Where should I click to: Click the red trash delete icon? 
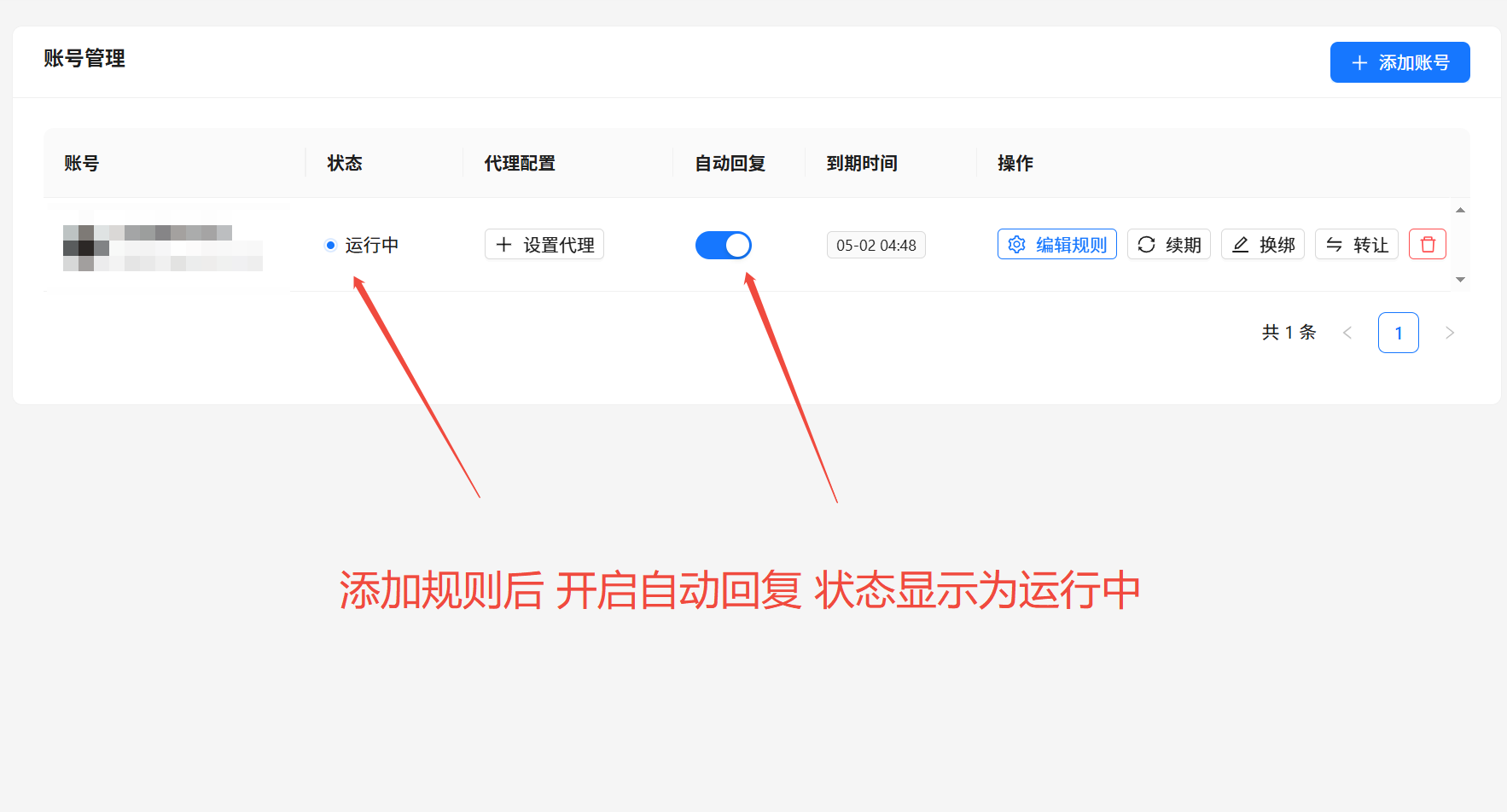[x=1428, y=245]
